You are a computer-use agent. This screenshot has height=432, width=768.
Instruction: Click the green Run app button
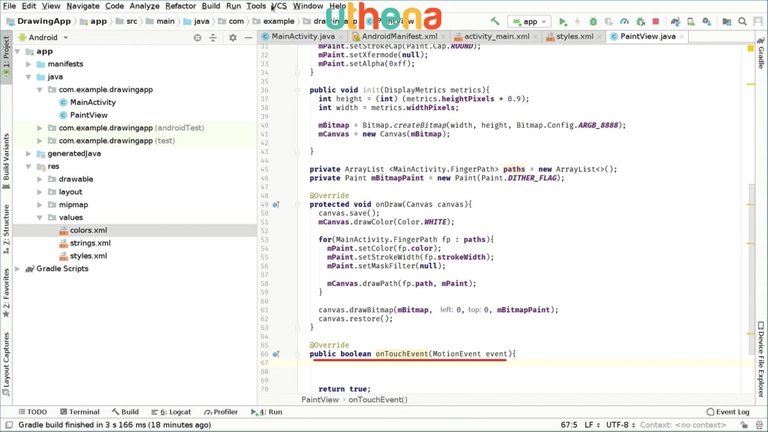[563, 21]
